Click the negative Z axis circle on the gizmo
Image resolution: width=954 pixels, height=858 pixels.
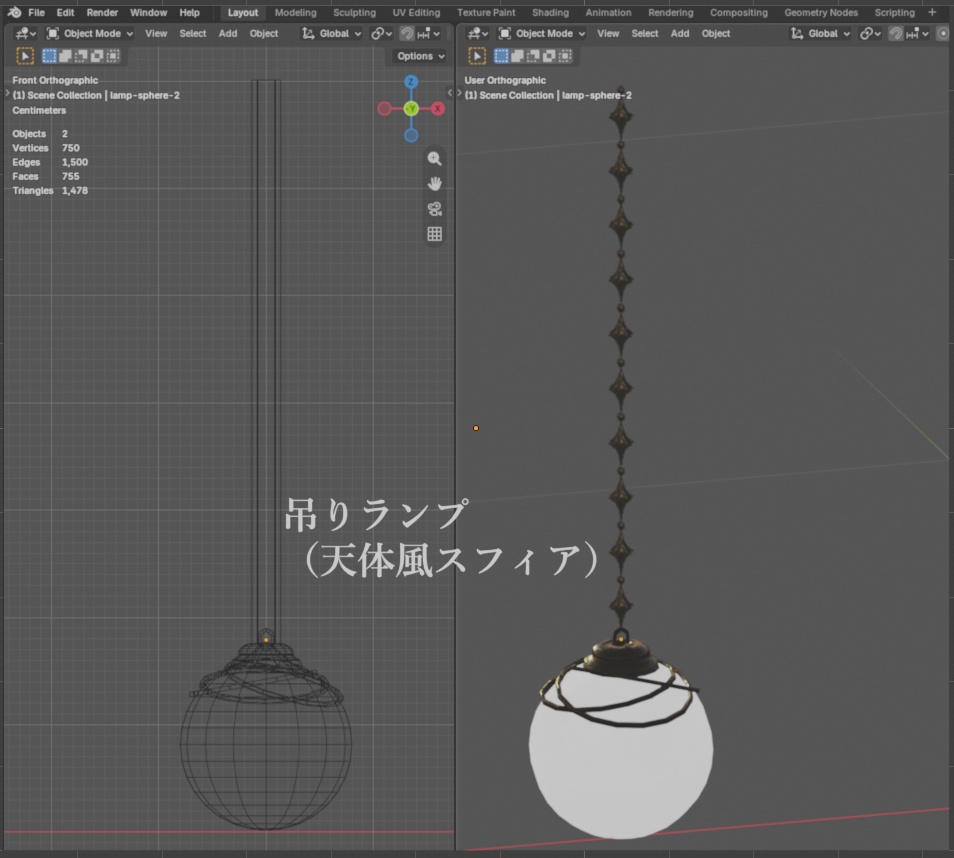pyautogui.click(x=411, y=136)
